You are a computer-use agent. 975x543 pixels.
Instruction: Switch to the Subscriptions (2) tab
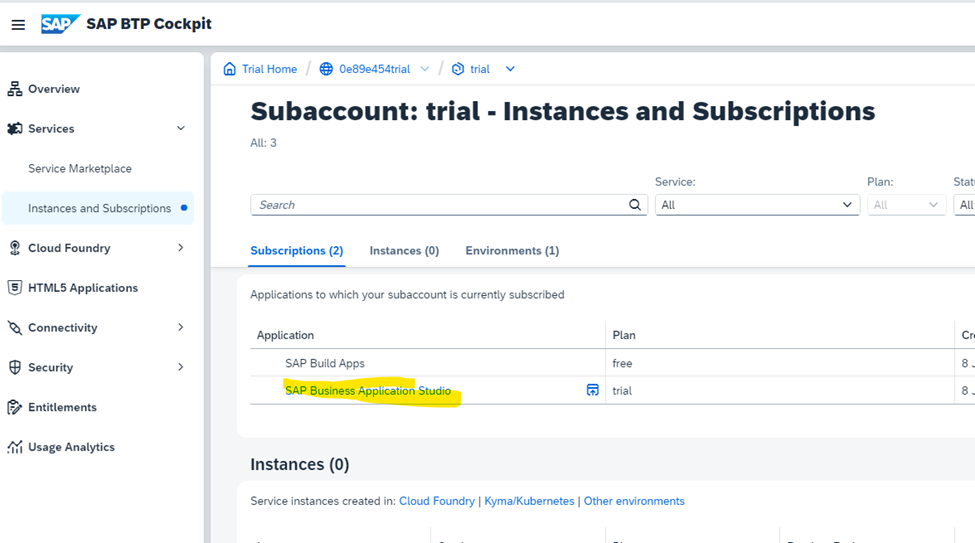coord(297,251)
